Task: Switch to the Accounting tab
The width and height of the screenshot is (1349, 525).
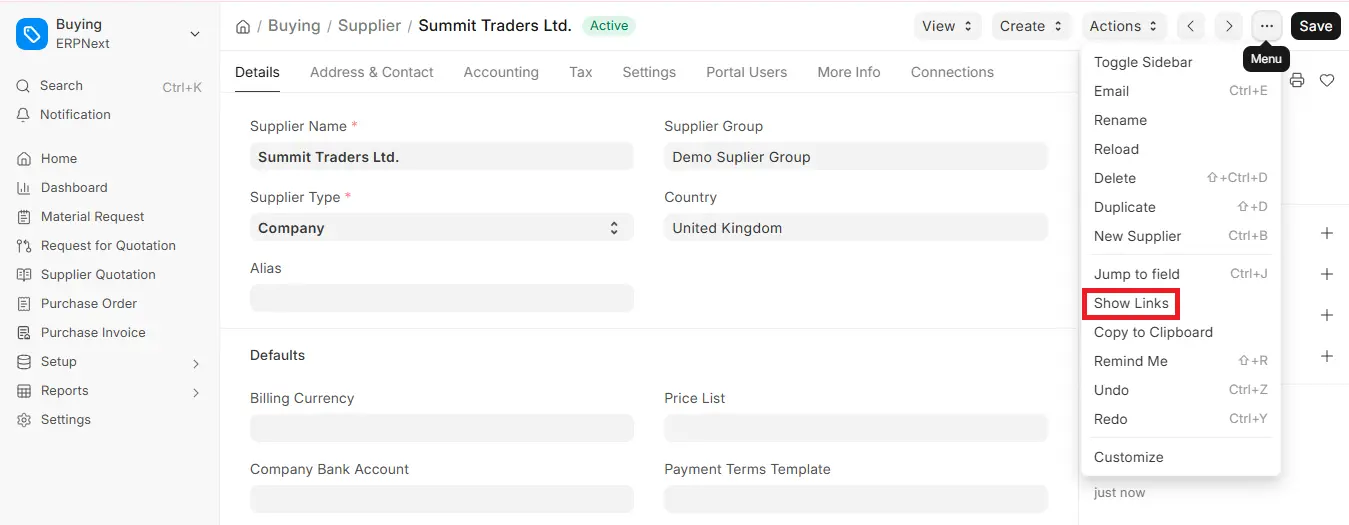Action: click(x=501, y=72)
